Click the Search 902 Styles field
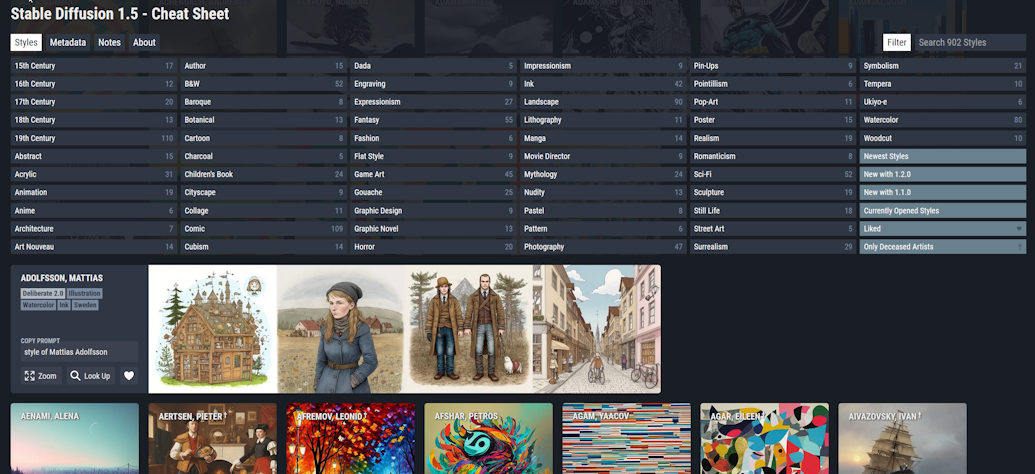Viewport: 1035px width, 474px height. pos(970,42)
